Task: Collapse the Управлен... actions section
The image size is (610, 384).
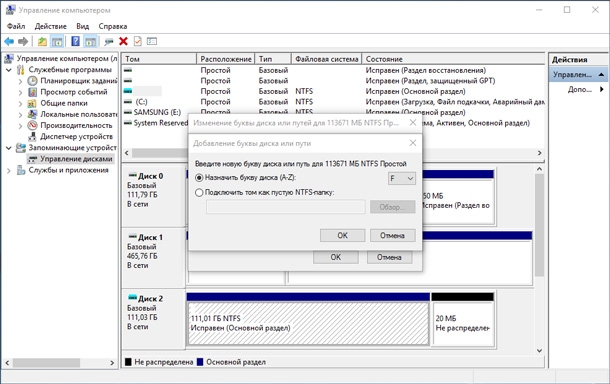Action: [x=601, y=74]
